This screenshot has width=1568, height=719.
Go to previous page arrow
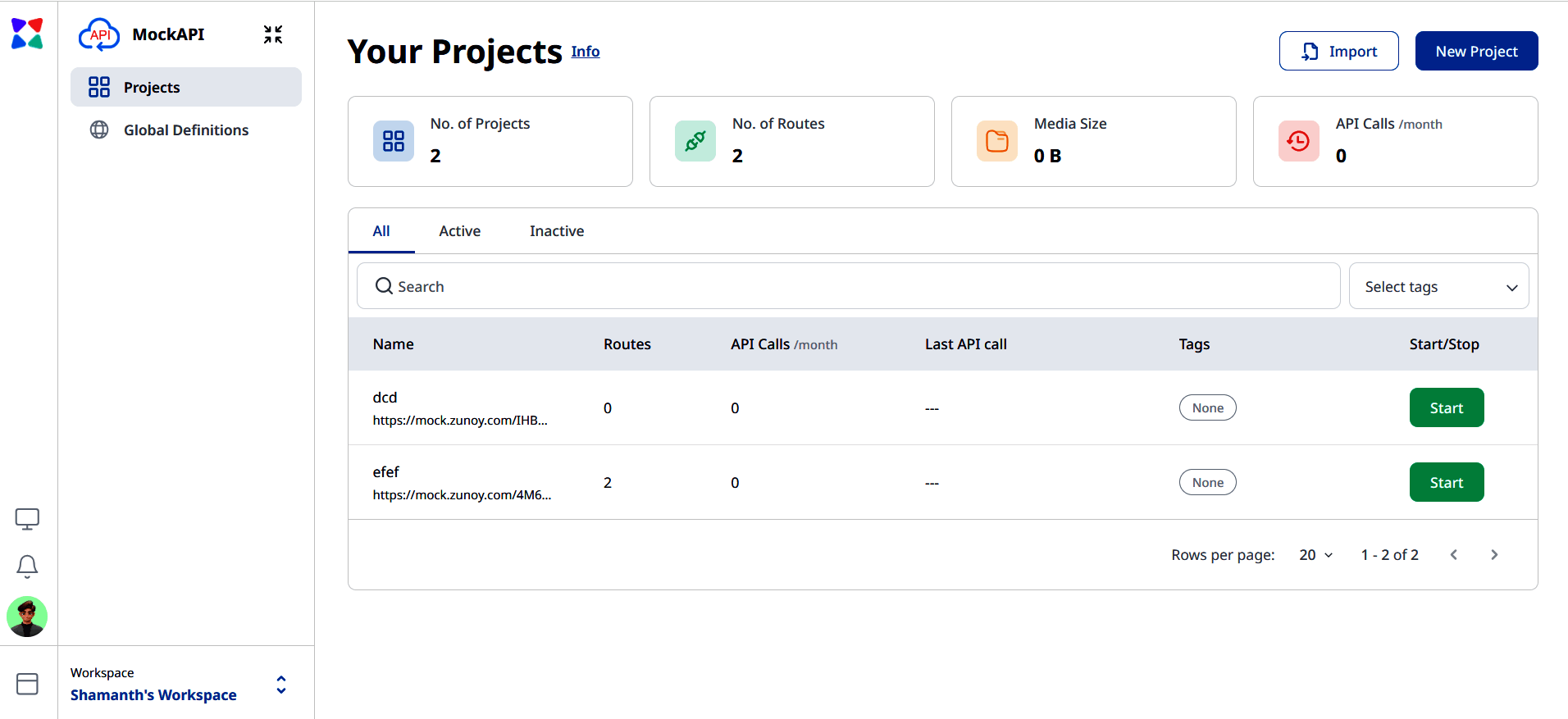[x=1454, y=555]
